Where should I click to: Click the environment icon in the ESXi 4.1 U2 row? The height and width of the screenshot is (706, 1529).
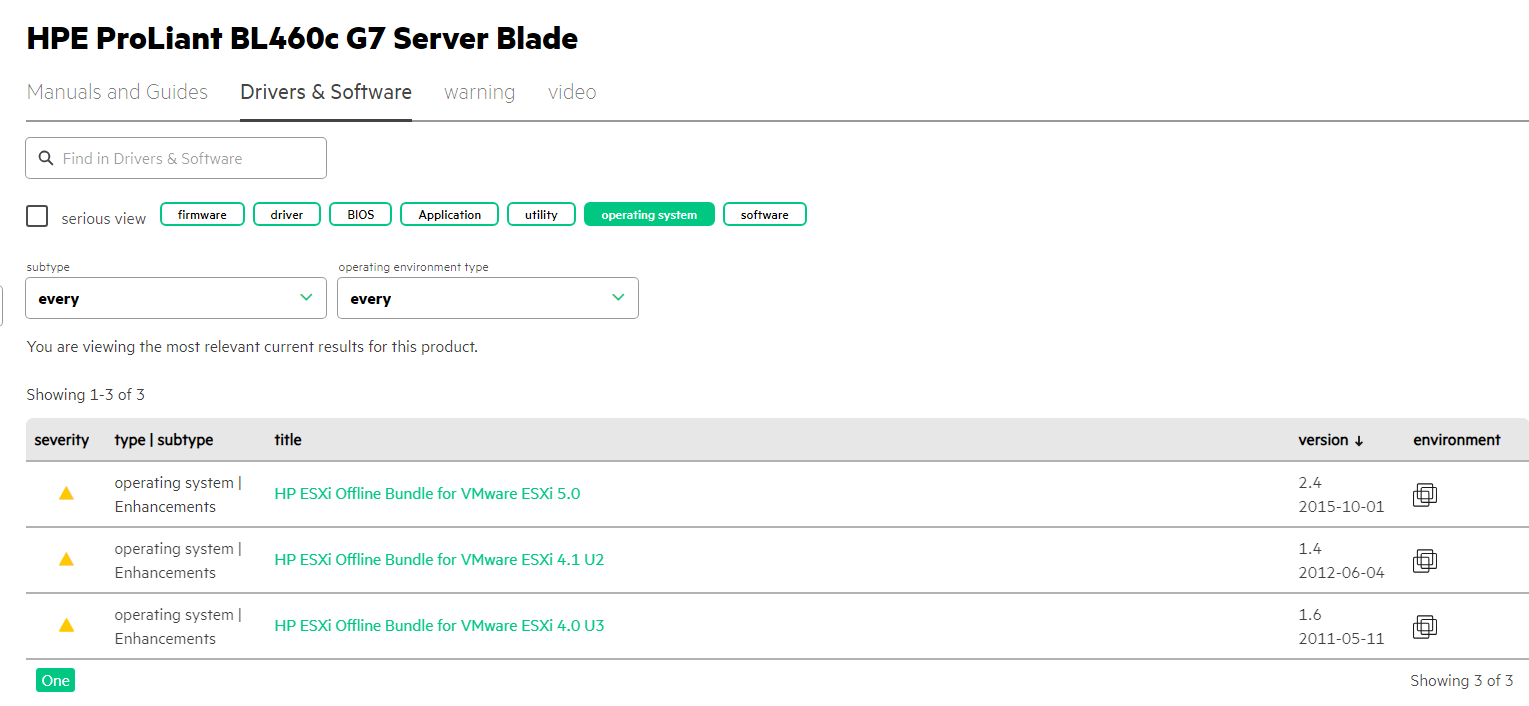coord(1425,560)
